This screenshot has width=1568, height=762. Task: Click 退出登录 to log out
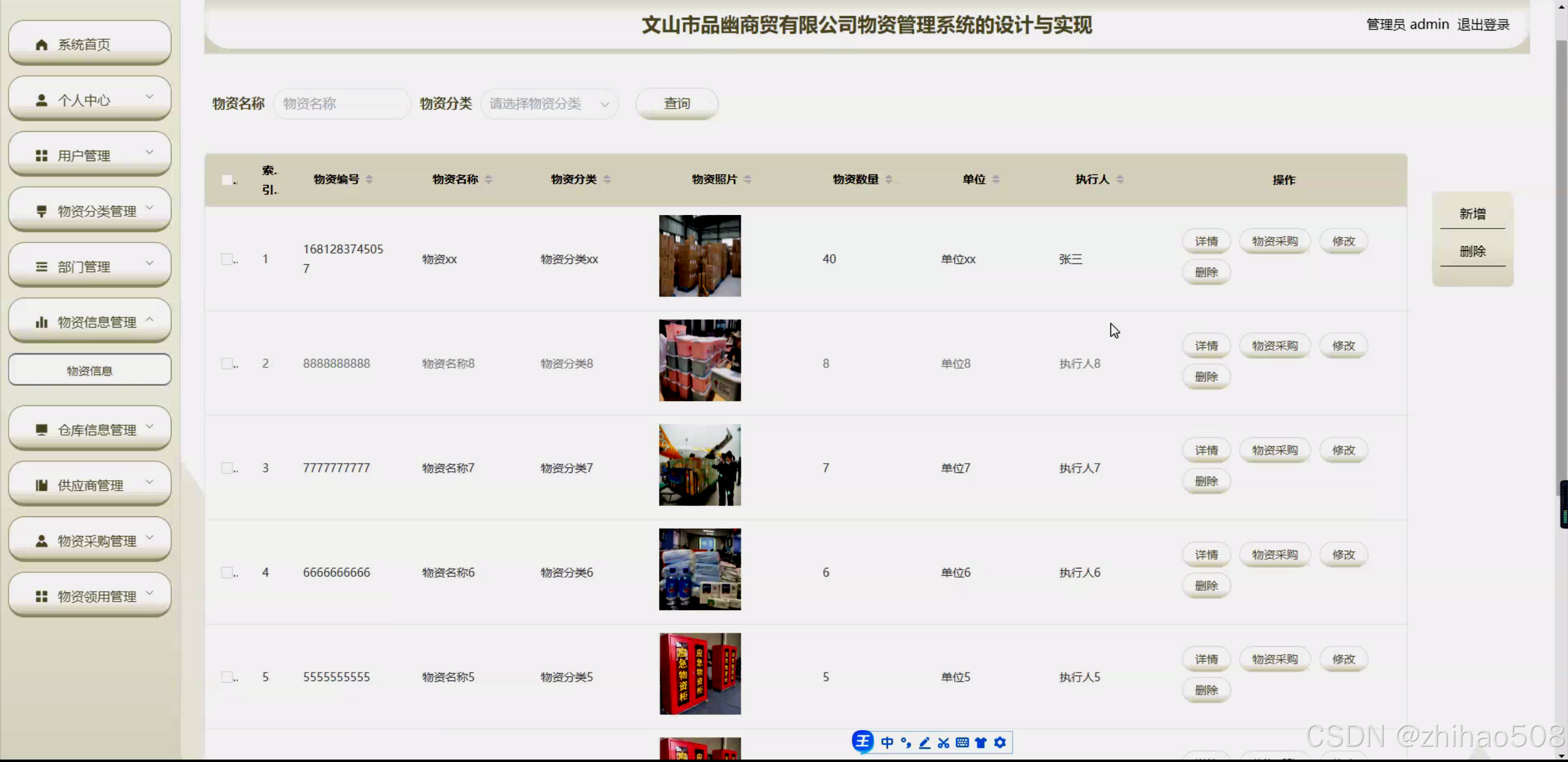tap(1483, 25)
